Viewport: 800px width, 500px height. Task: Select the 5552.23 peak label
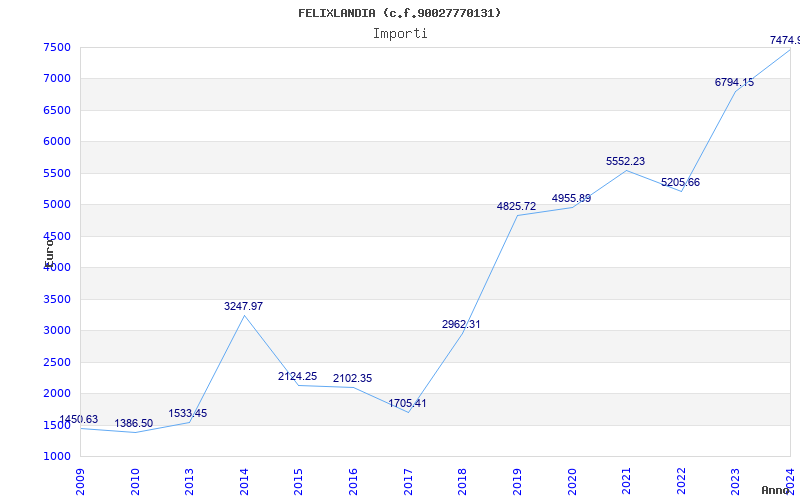click(626, 161)
